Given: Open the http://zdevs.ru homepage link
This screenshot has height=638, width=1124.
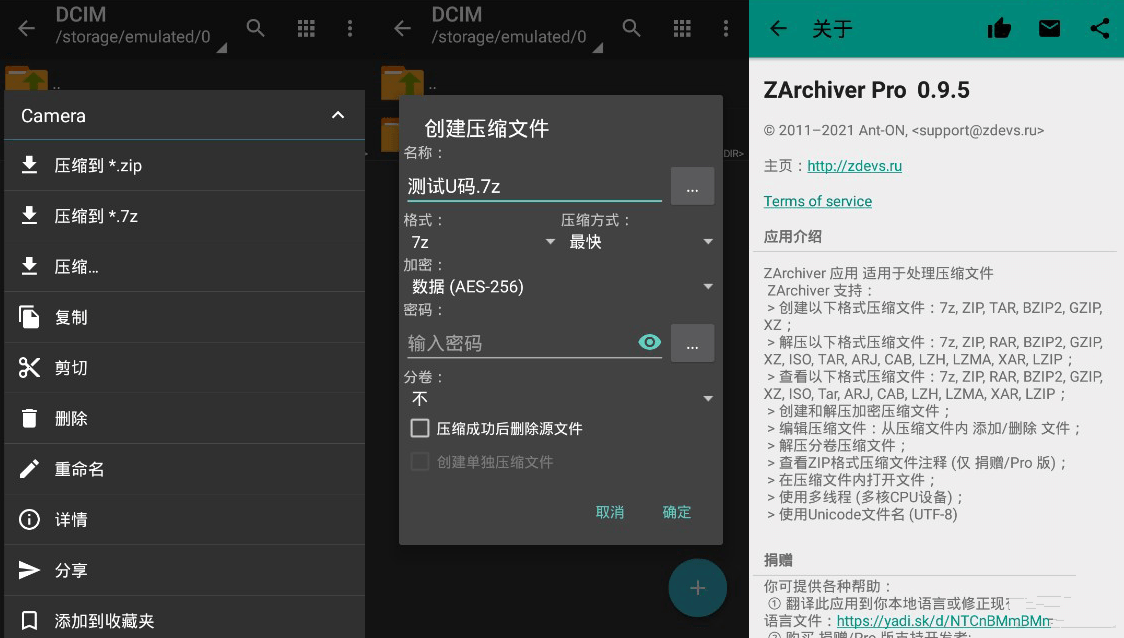Looking at the screenshot, I should click(x=854, y=166).
